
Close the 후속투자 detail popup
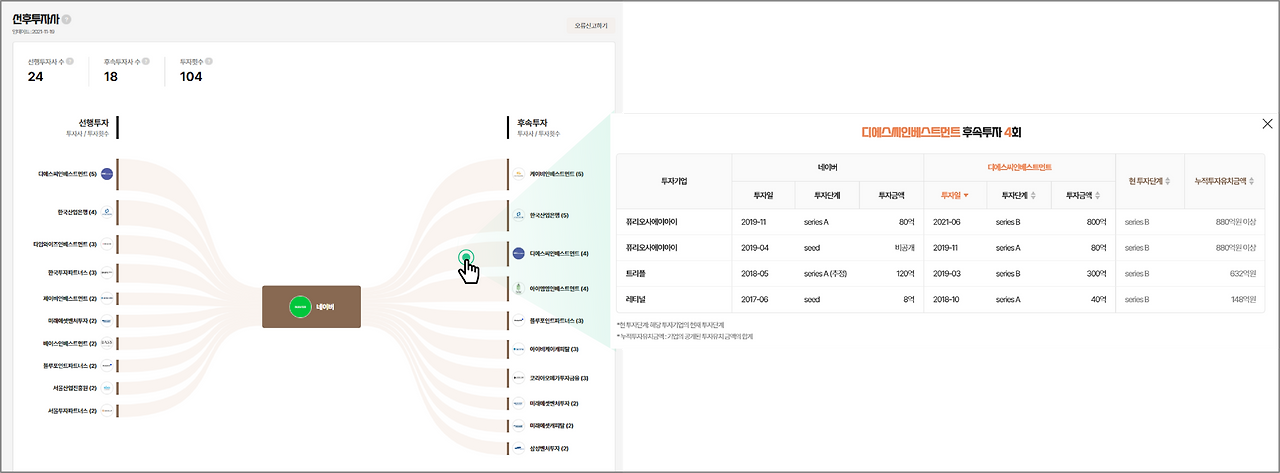tap(1268, 124)
